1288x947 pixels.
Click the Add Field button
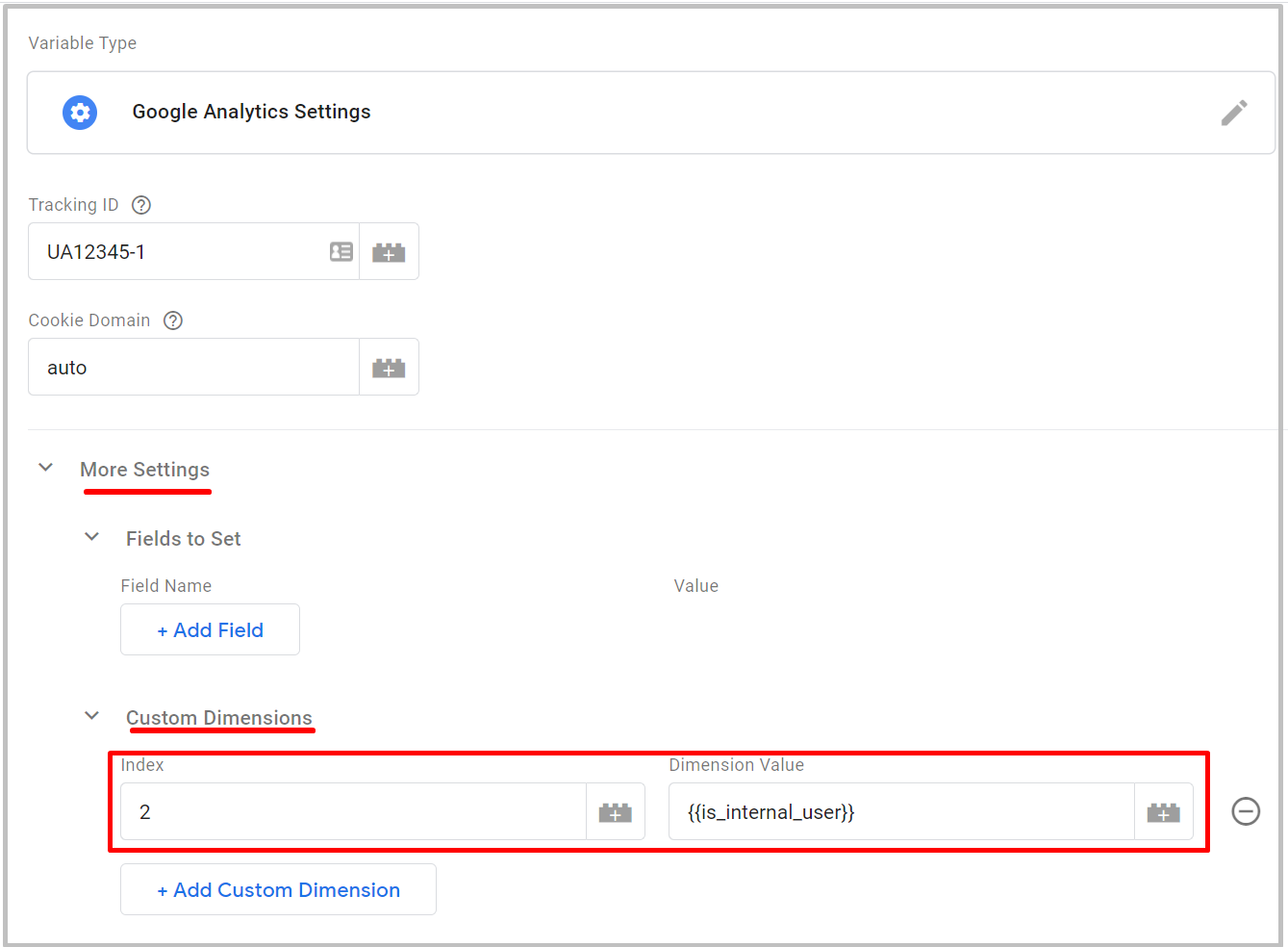click(x=210, y=629)
